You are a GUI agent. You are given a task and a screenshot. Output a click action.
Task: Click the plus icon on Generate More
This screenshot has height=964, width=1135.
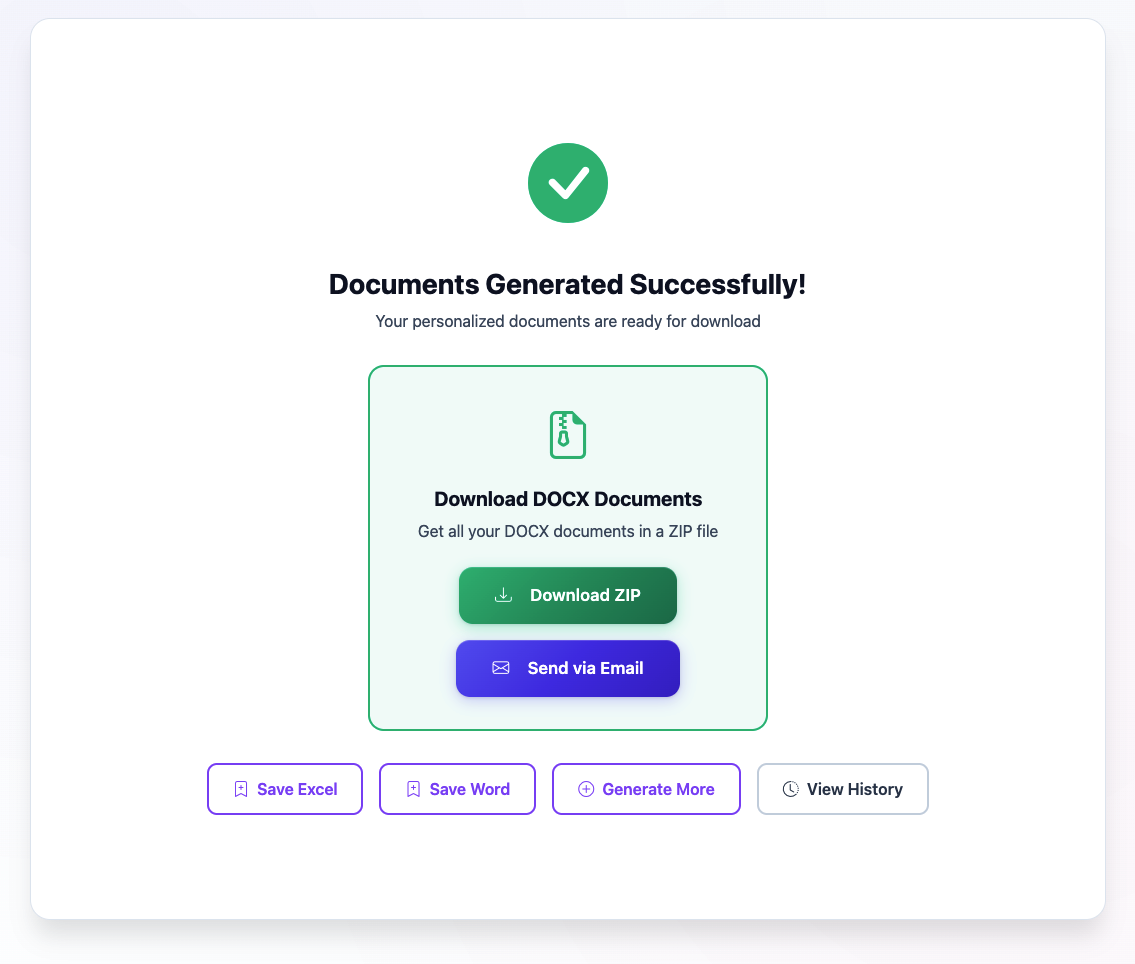tap(586, 789)
